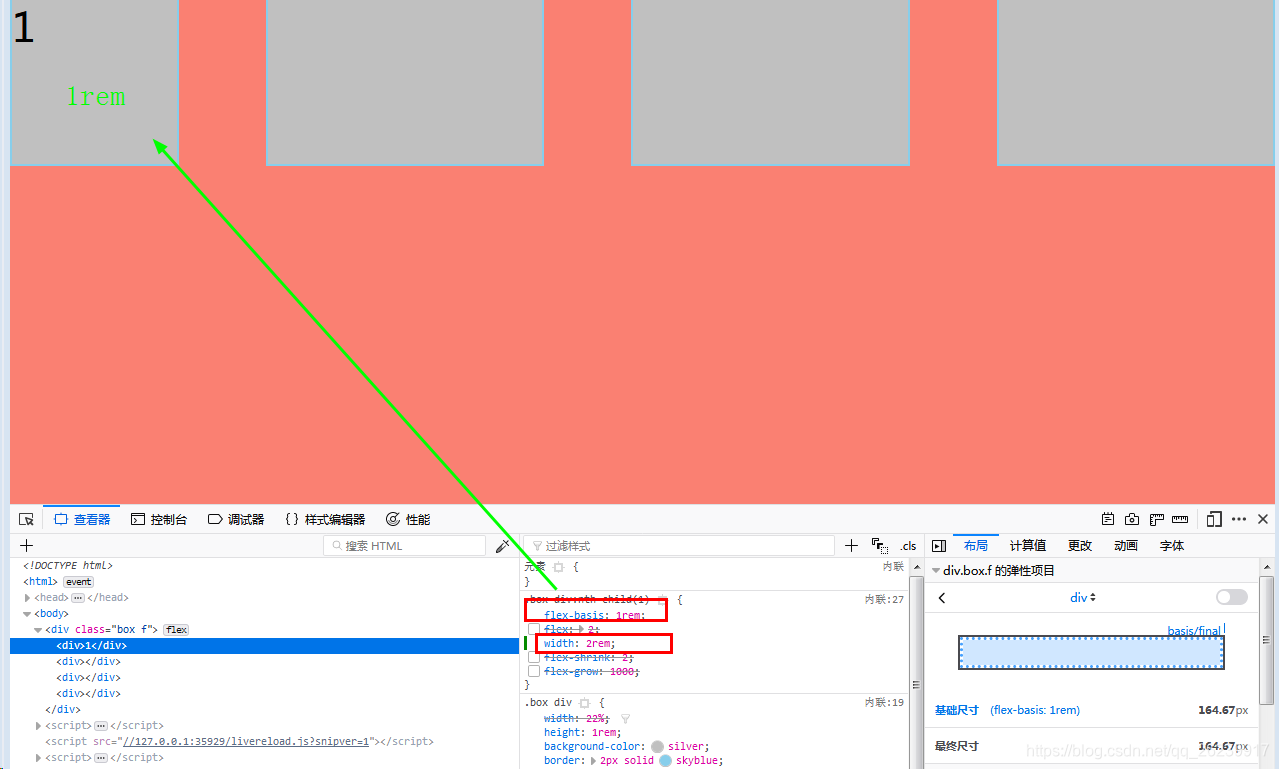Switch to the 查看器 inspector tab
Viewport: 1279px width, 769px height.
(82, 519)
